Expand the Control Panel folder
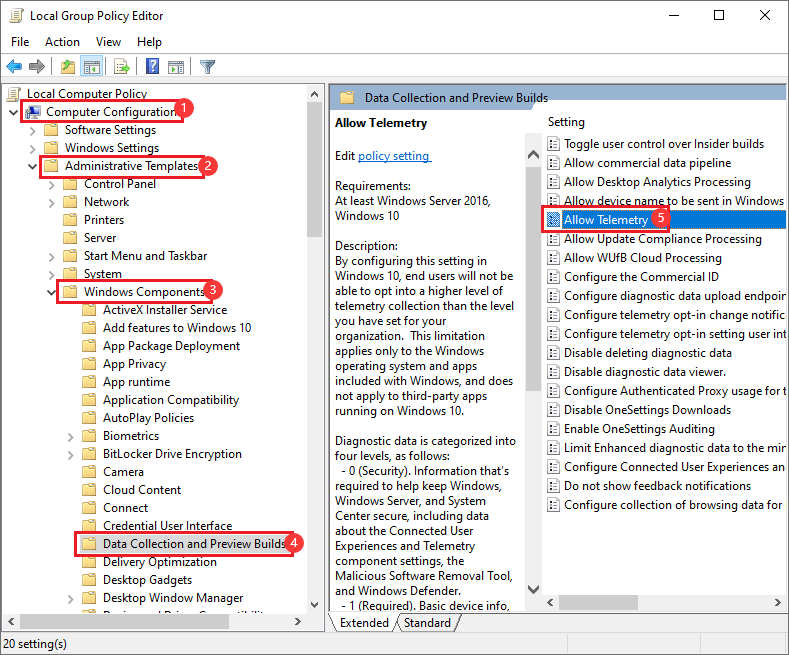Viewport: 789px width, 655px height. click(x=51, y=184)
